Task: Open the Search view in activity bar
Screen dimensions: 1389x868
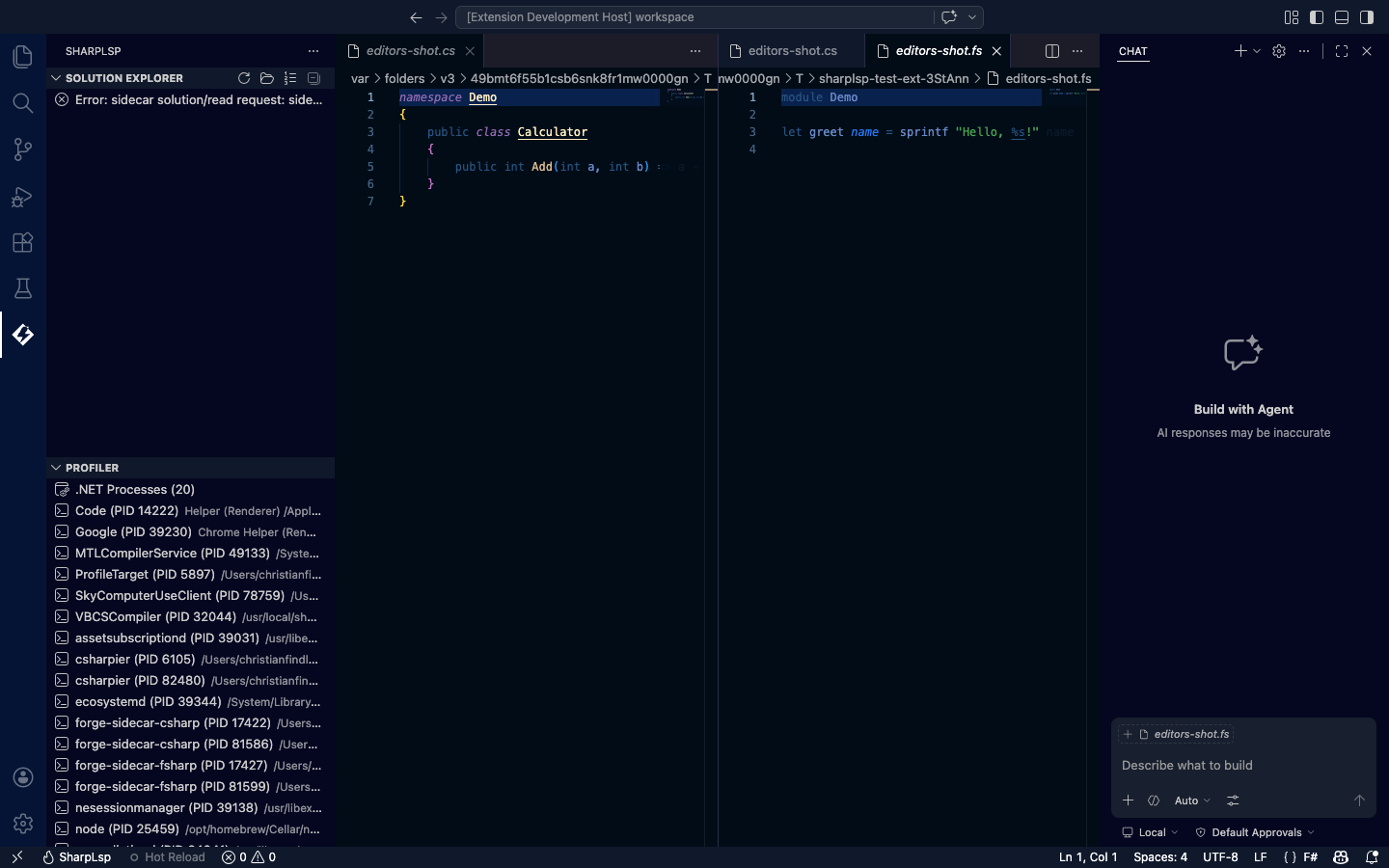Action: click(x=23, y=102)
